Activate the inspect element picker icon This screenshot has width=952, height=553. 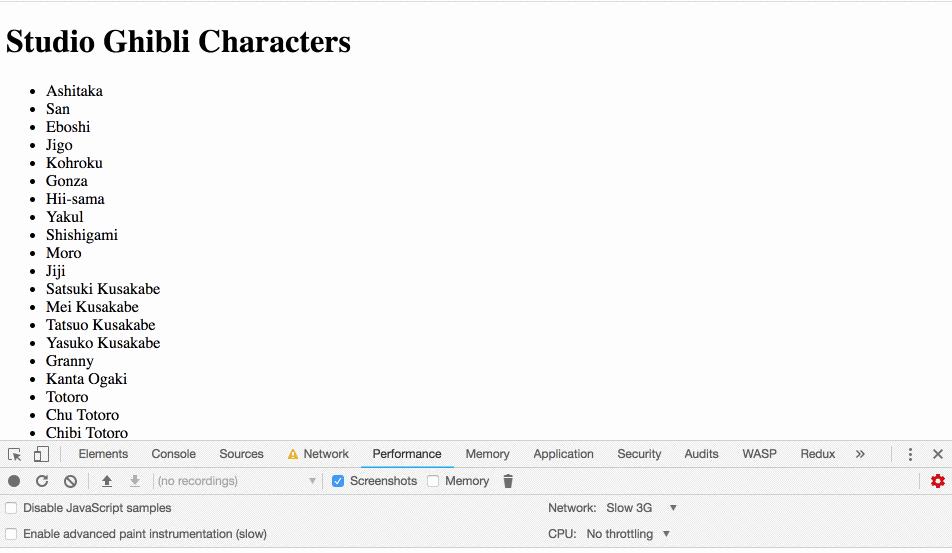[x=15, y=454]
